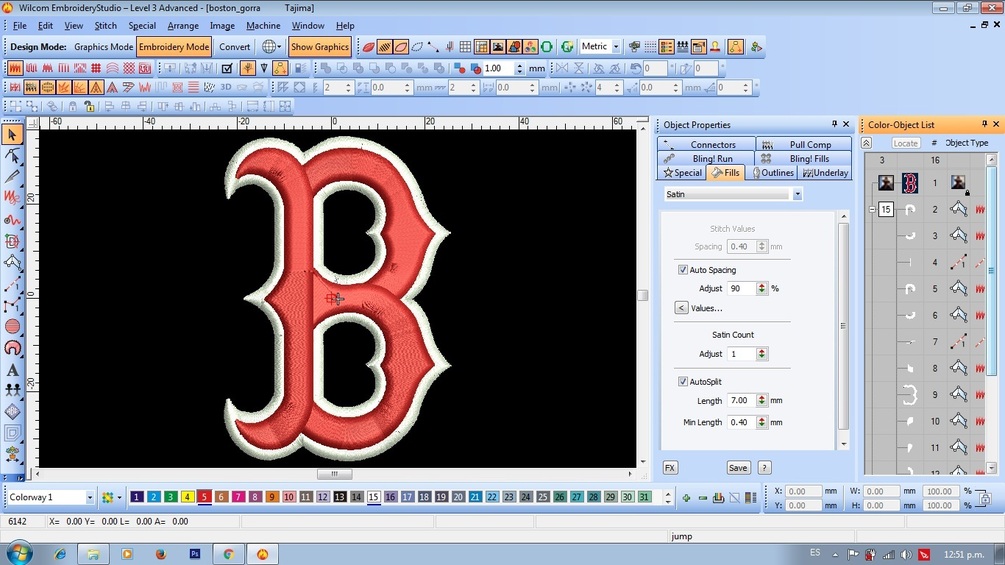This screenshot has height=565, width=1005.
Task: Click the yellow padlock unlock icon
Action: click(89, 106)
